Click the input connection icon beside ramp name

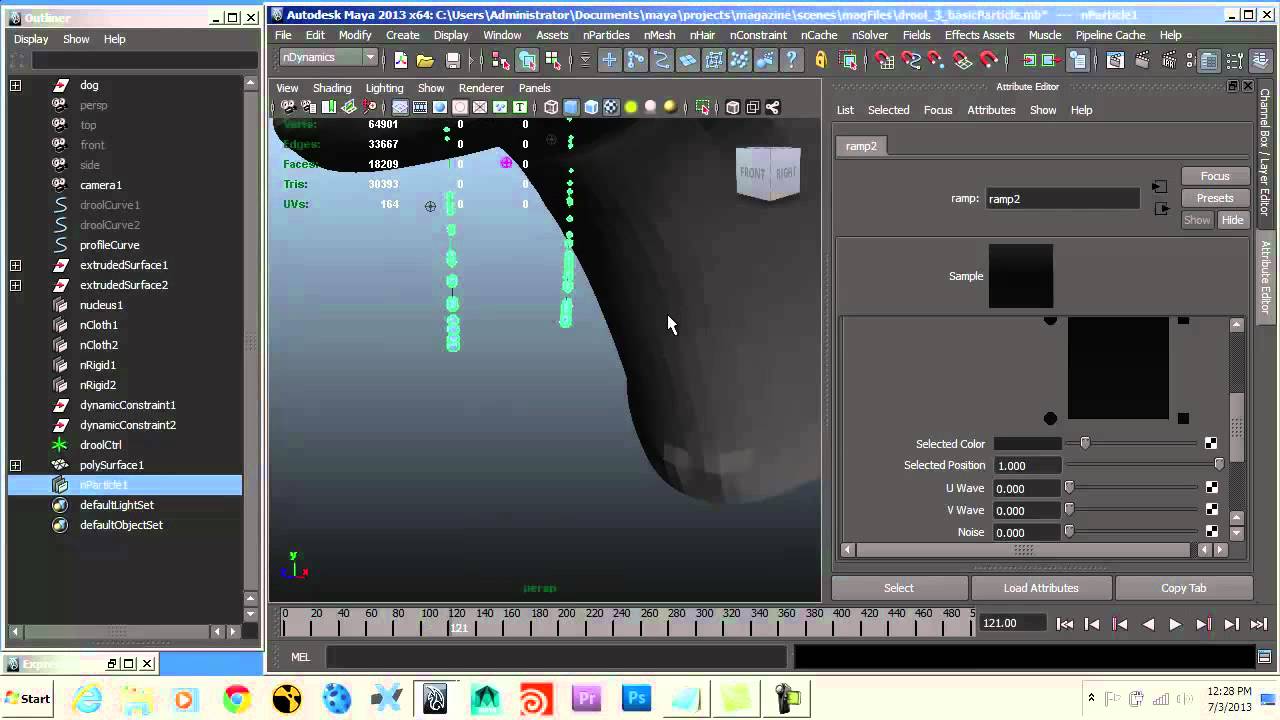(x=1159, y=187)
